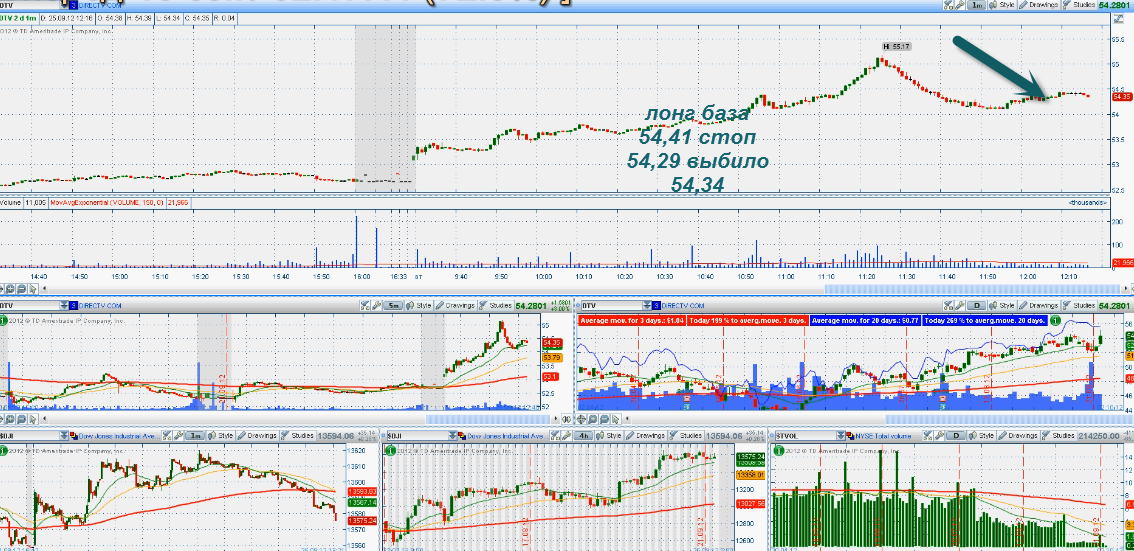Click zoom in magnifier under top chart

(10, 289)
